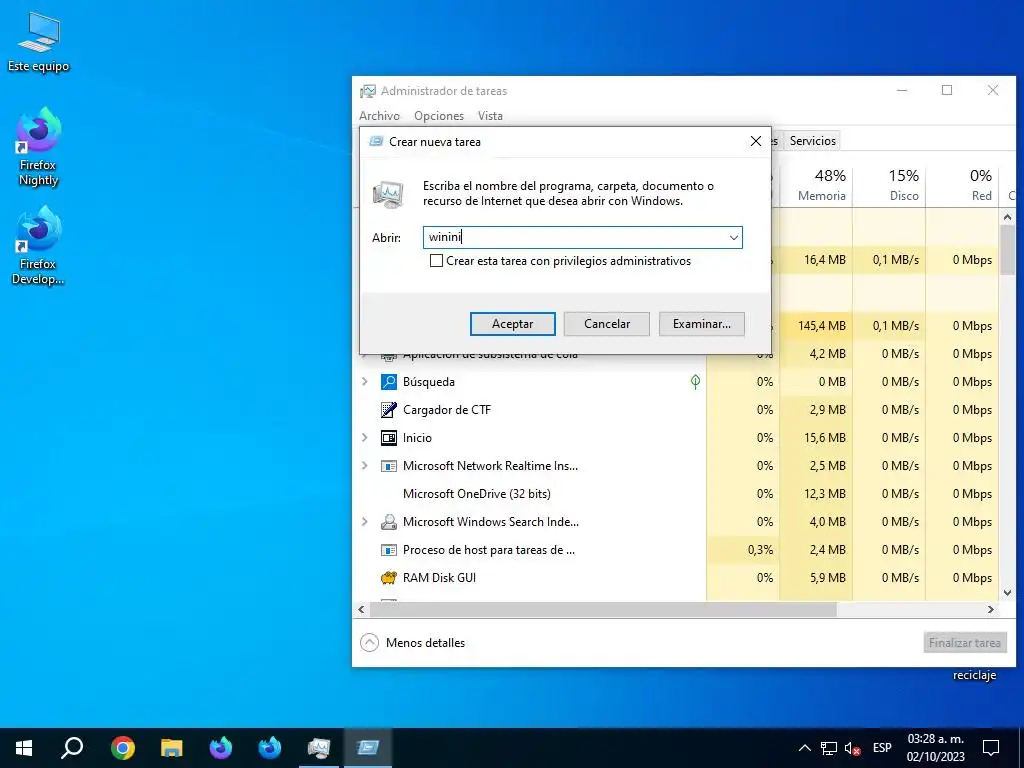Open the Vista menu in Task Manager
The width and height of the screenshot is (1024, 768).
point(490,116)
